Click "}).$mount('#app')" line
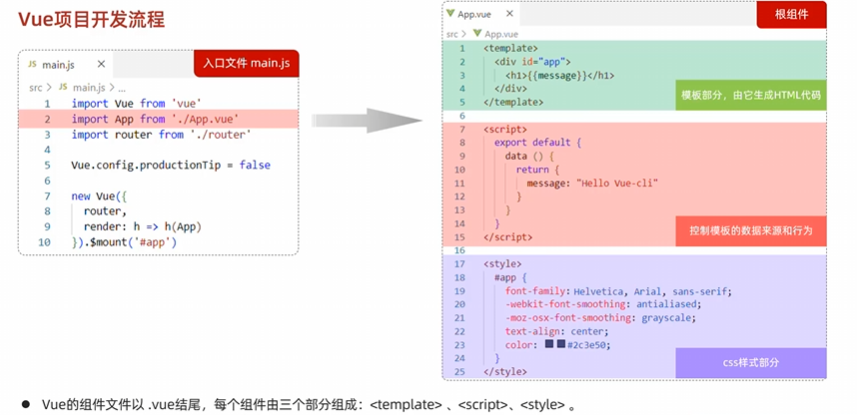The height and width of the screenshot is (415, 857). (x=124, y=242)
